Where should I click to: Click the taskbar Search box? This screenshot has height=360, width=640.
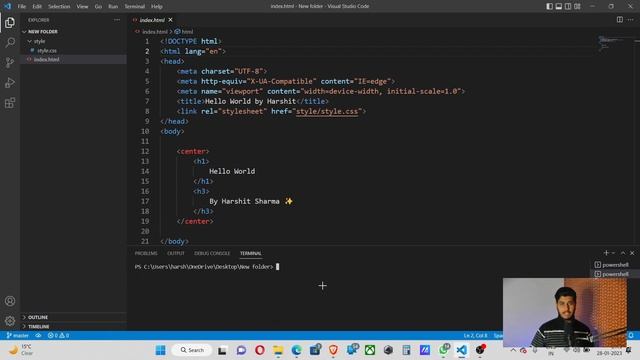click(x=192, y=350)
